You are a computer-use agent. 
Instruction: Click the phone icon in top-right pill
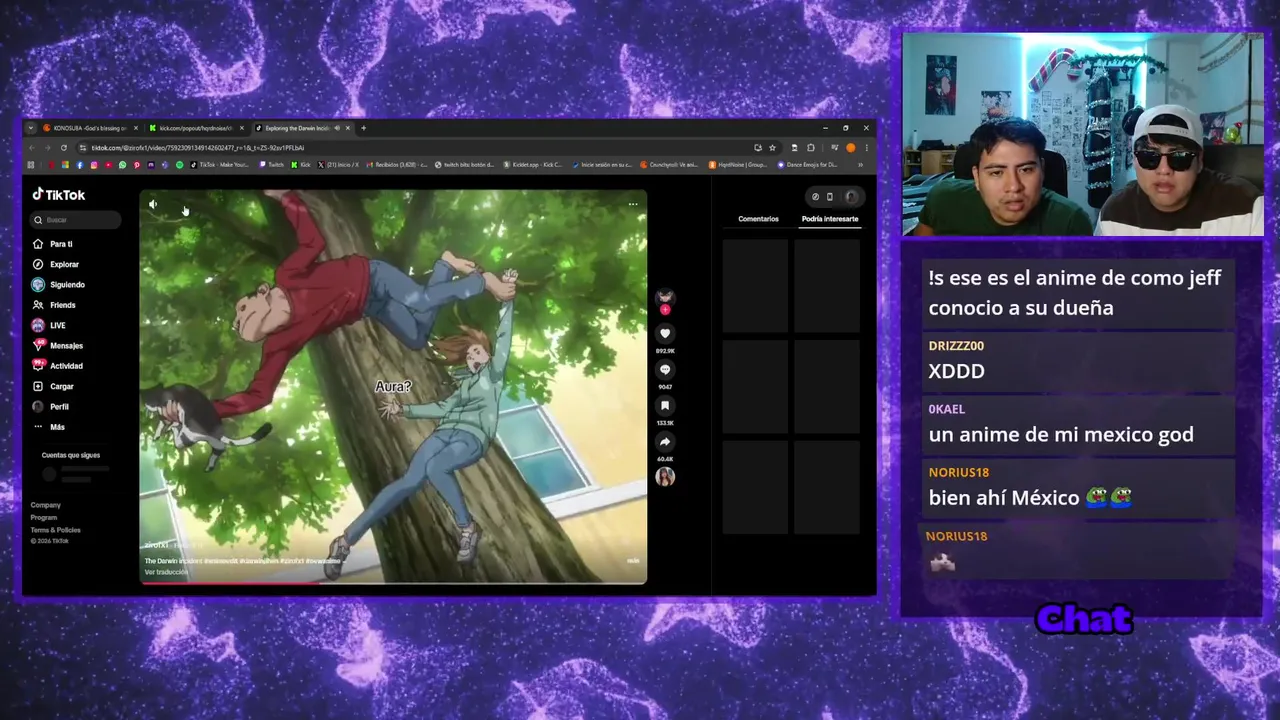click(x=829, y=197)
